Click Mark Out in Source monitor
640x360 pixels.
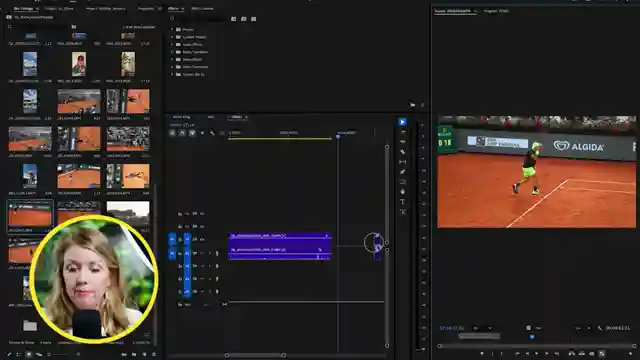[x=502, y=353]
